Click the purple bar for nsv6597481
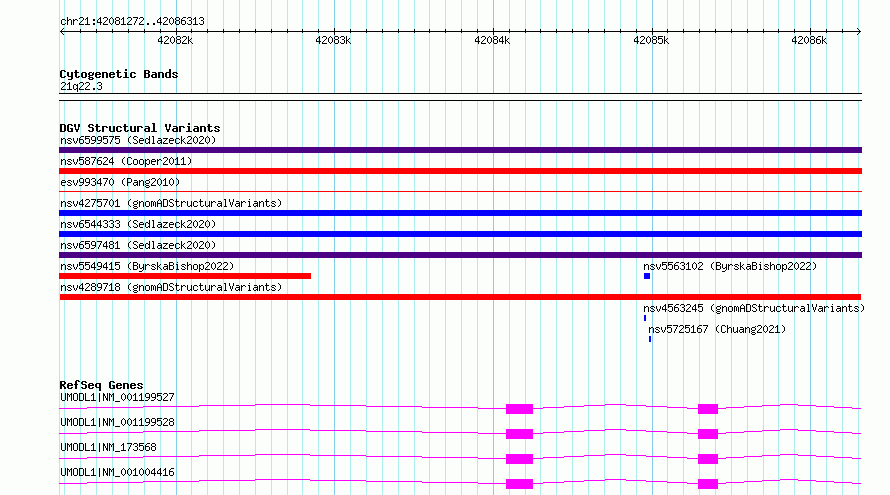The width and height of the screenshot is (890, 495). click(460, 255)
